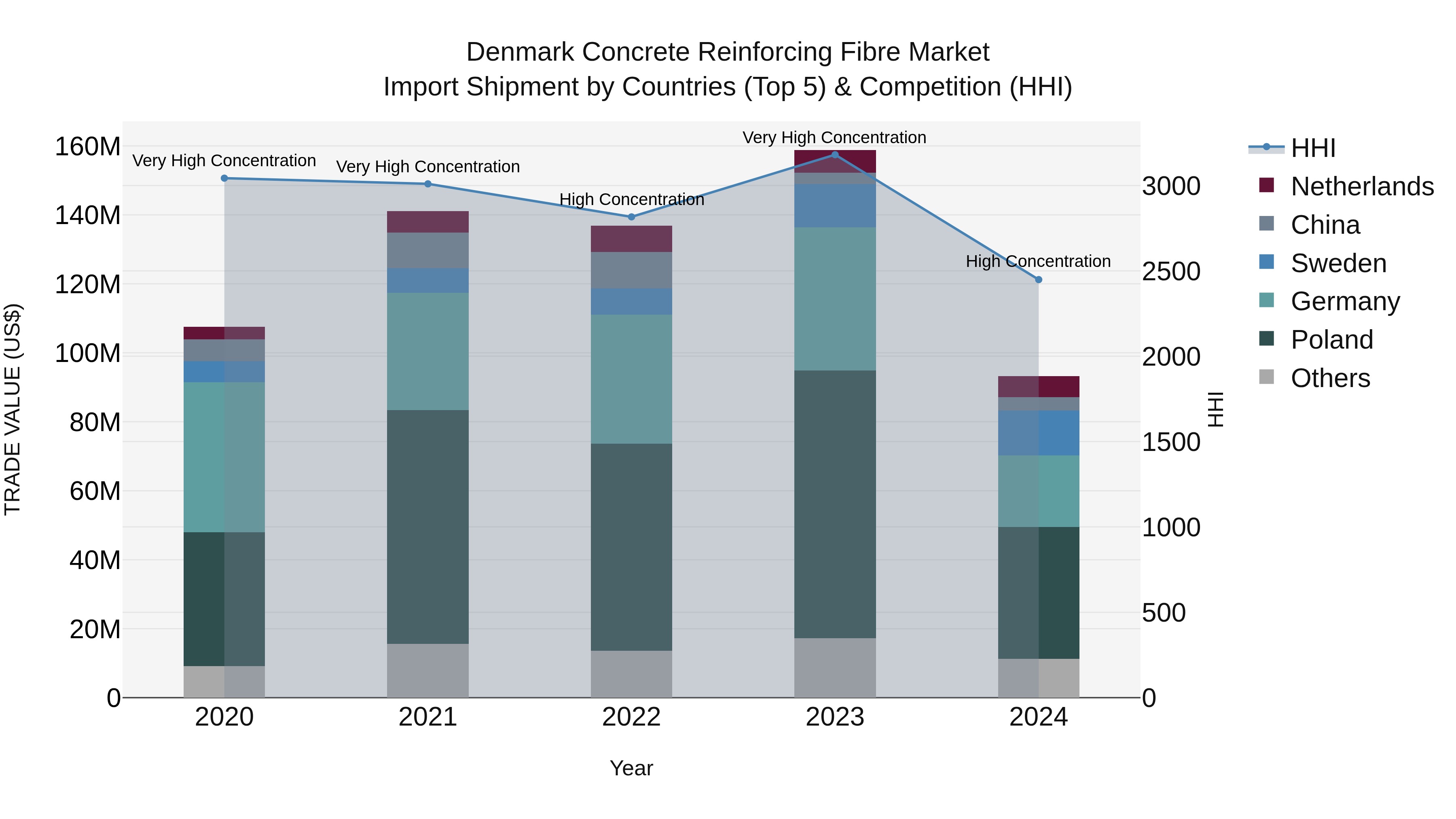Screen dimensions: 1456x819
Task: Click the 'High Concentration' label above 2022
Action: [x=632, y=199]
